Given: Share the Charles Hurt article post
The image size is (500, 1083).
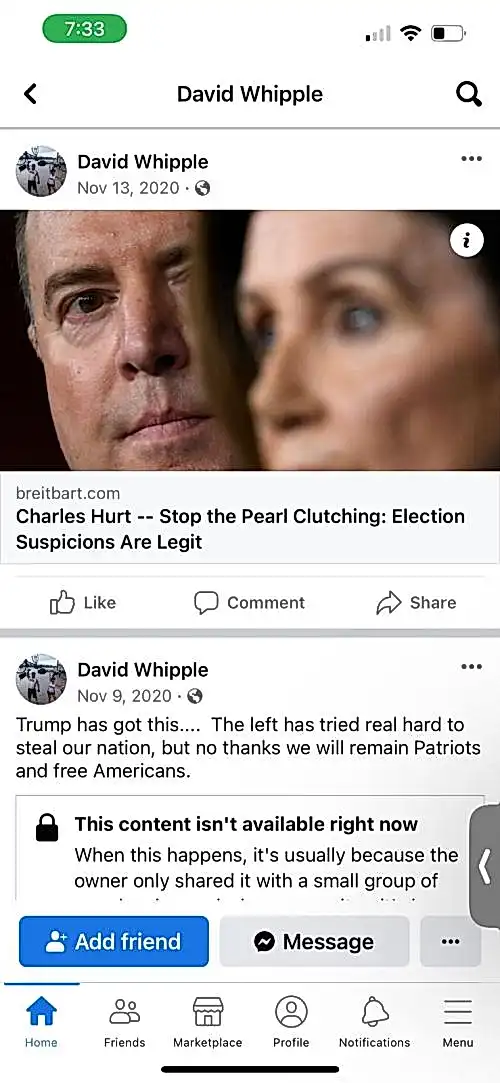Looking at the screenshot, I should click(416, 603).
